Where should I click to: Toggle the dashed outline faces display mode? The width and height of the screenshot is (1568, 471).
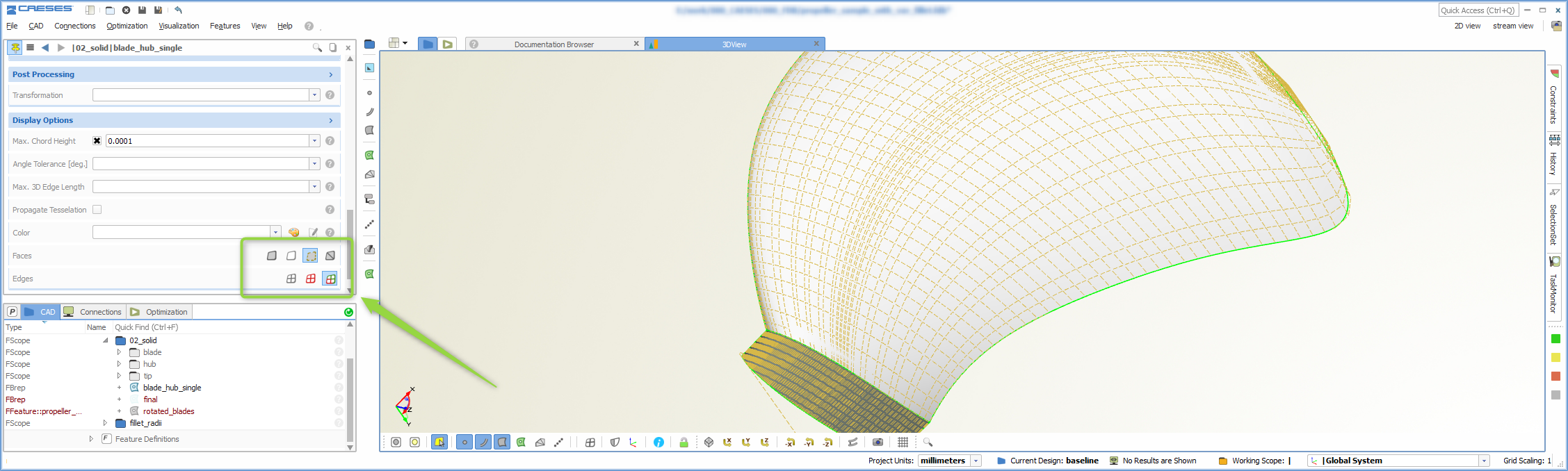click(311, 256)
